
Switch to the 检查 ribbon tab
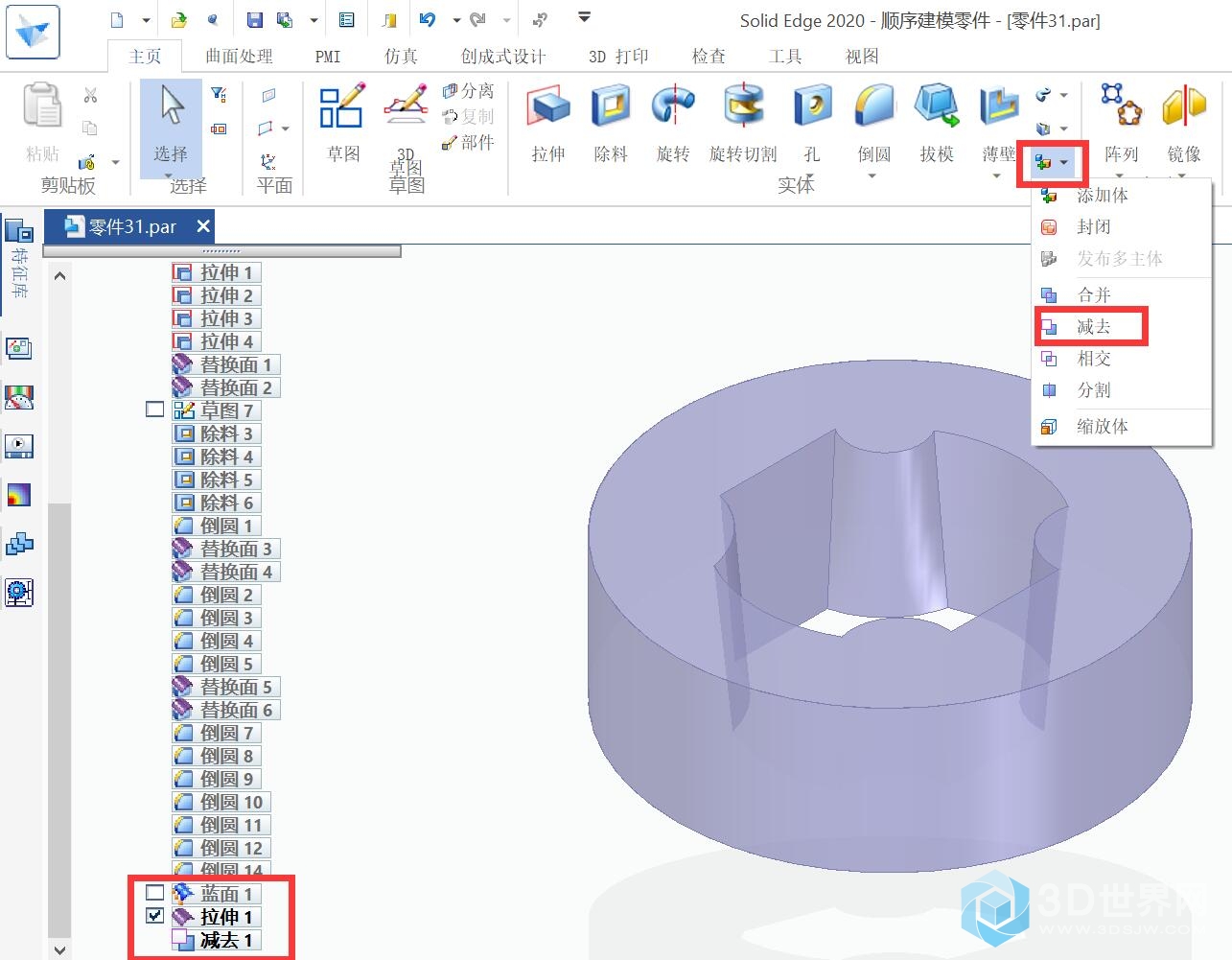pyautogui.click(x=709, y=57)
